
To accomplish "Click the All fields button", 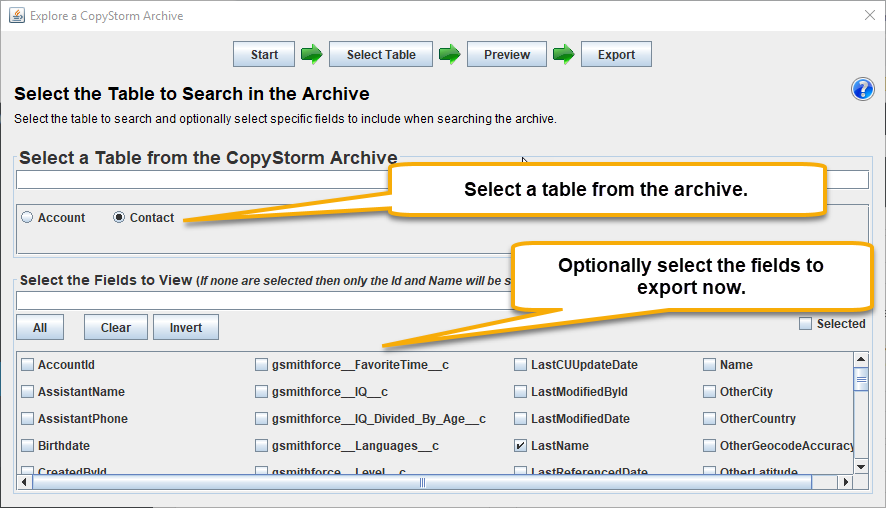I will tap(40, 327).
